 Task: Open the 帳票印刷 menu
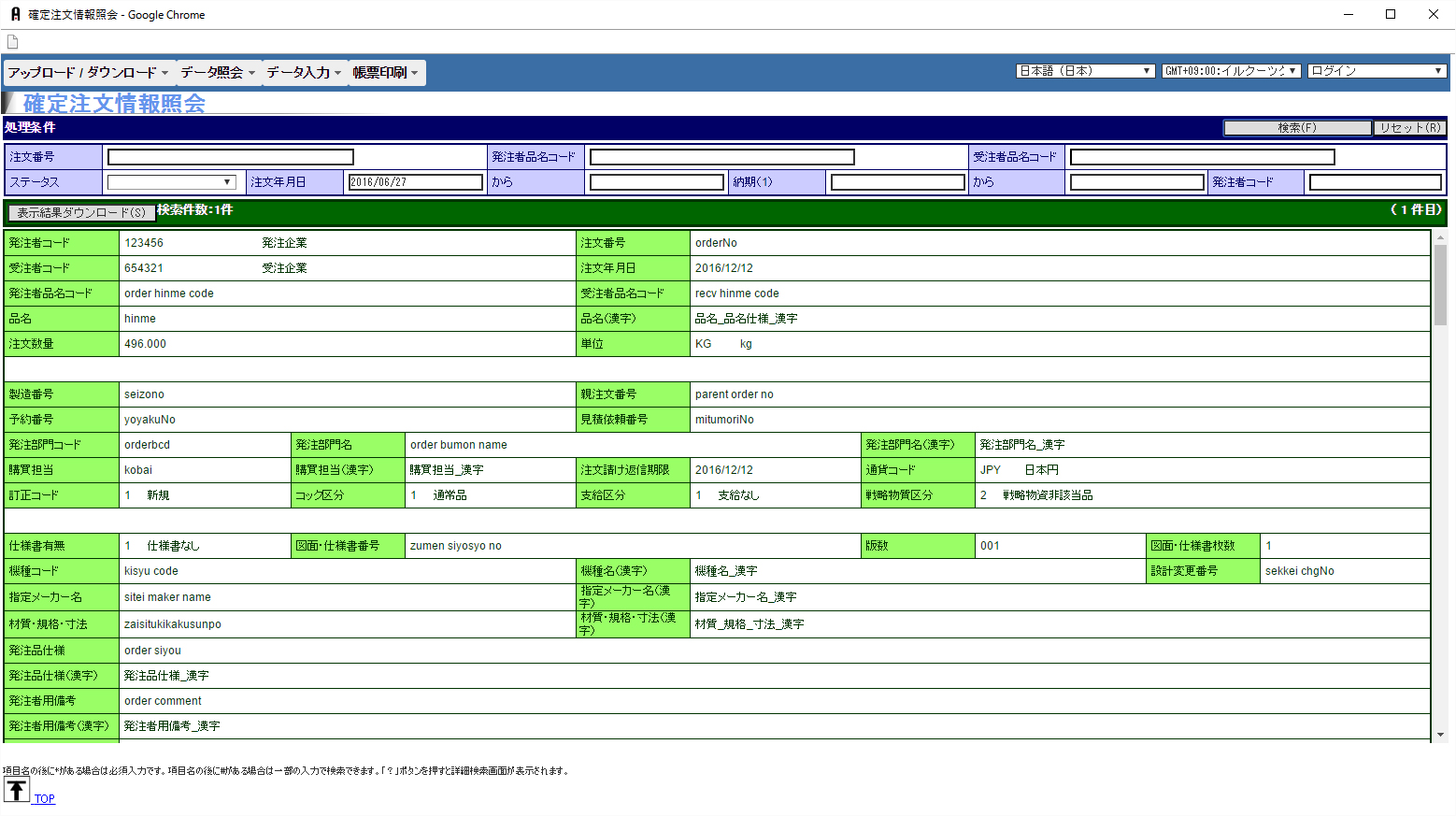(x=386, y=73)
